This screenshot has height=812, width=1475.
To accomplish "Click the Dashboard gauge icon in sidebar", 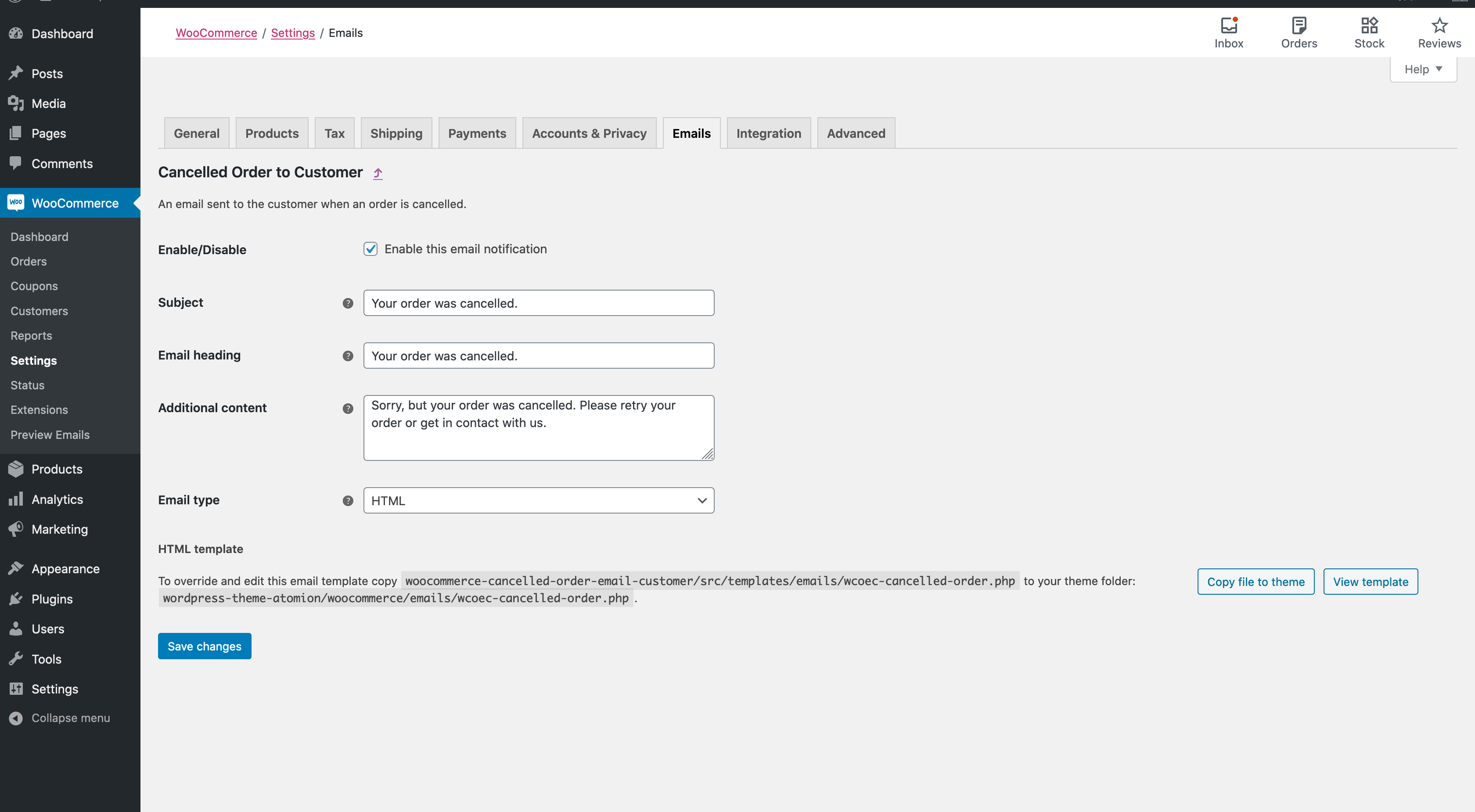I will point(16,33).
